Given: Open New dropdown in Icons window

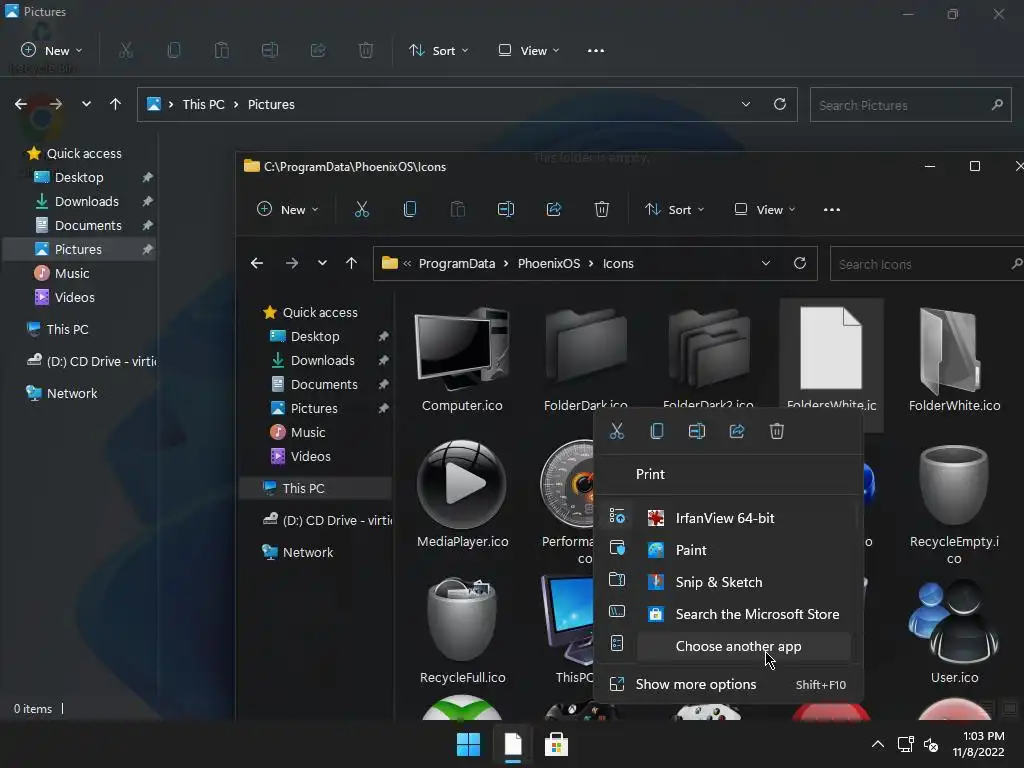Looking at the screenshot, I should point(287,210).
